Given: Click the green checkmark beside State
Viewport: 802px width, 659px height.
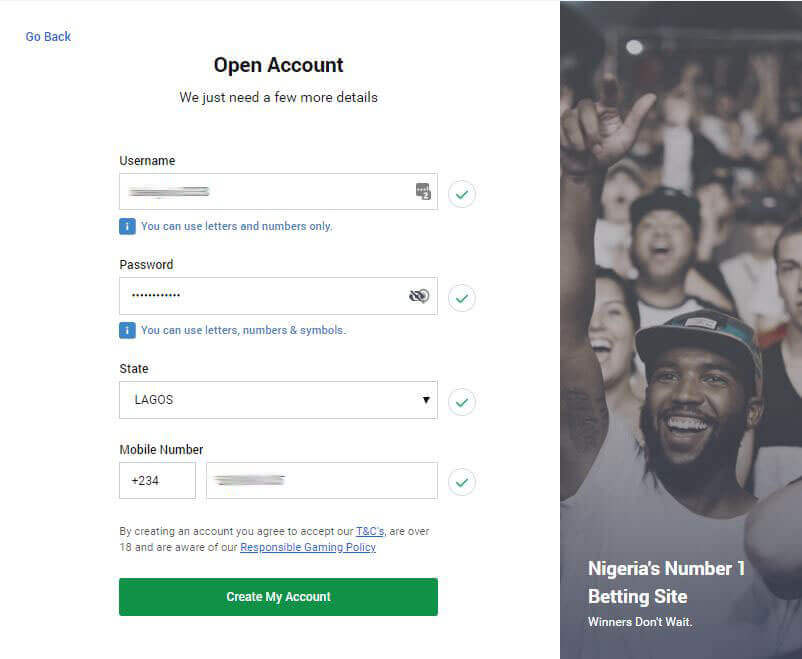Looking at the screenshot, I should coord(461,402).
